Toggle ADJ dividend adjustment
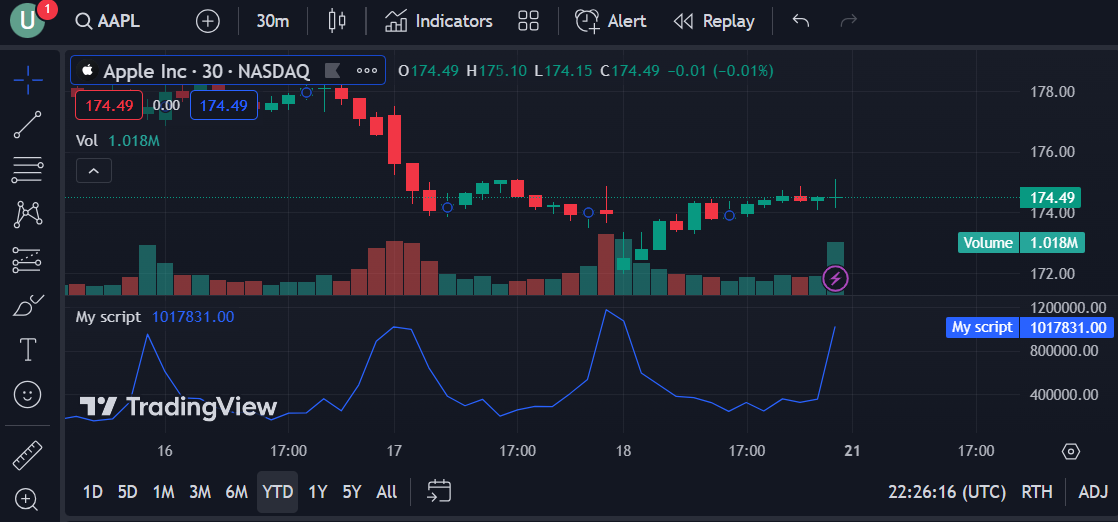 pyautogui.click(x=1093, y=492)
